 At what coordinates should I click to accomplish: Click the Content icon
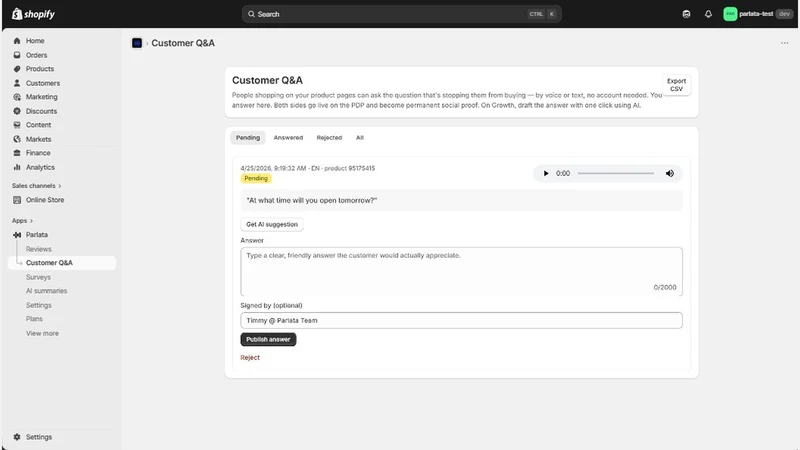pos(17,125)
